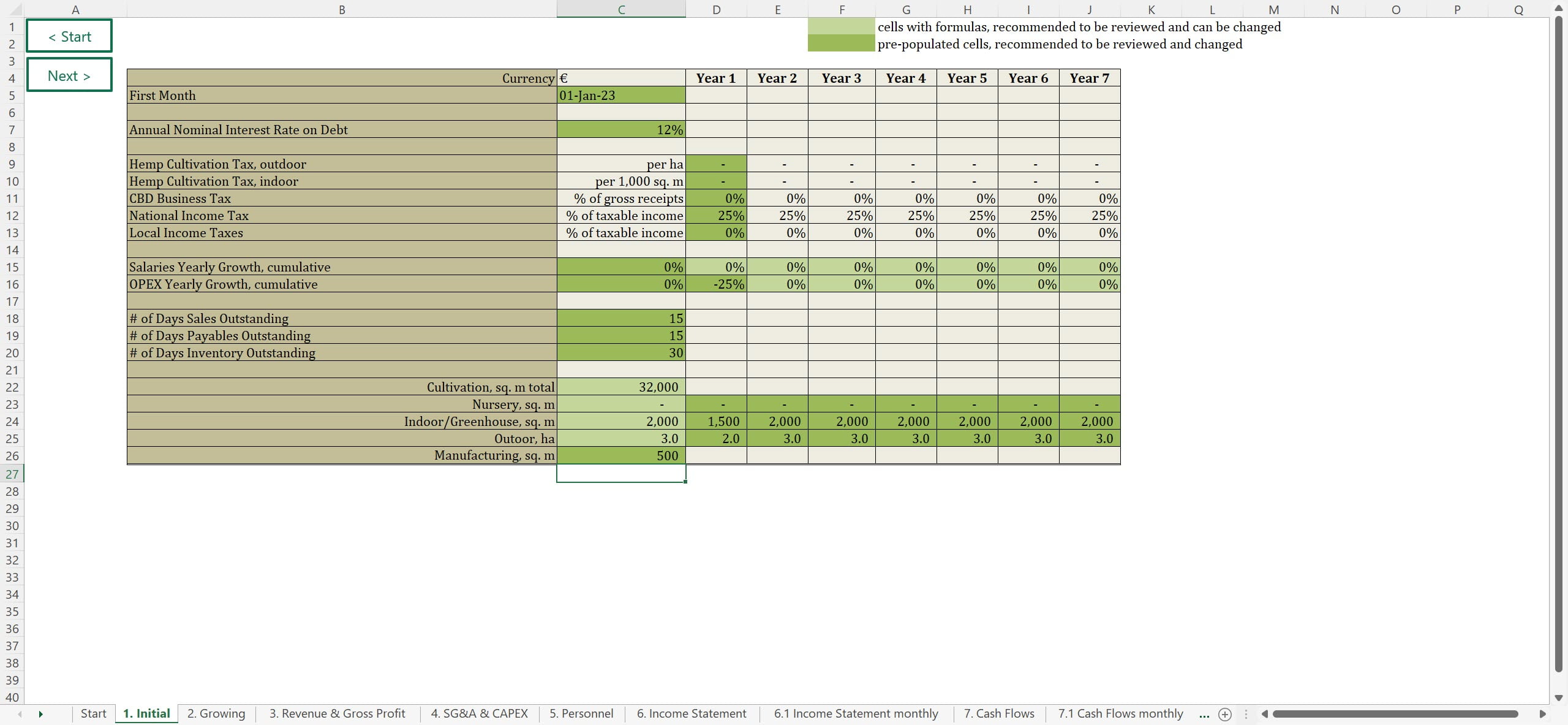
Task: Select the '4. SG&A & CAPEX' tab
Action: coord(479,713)
